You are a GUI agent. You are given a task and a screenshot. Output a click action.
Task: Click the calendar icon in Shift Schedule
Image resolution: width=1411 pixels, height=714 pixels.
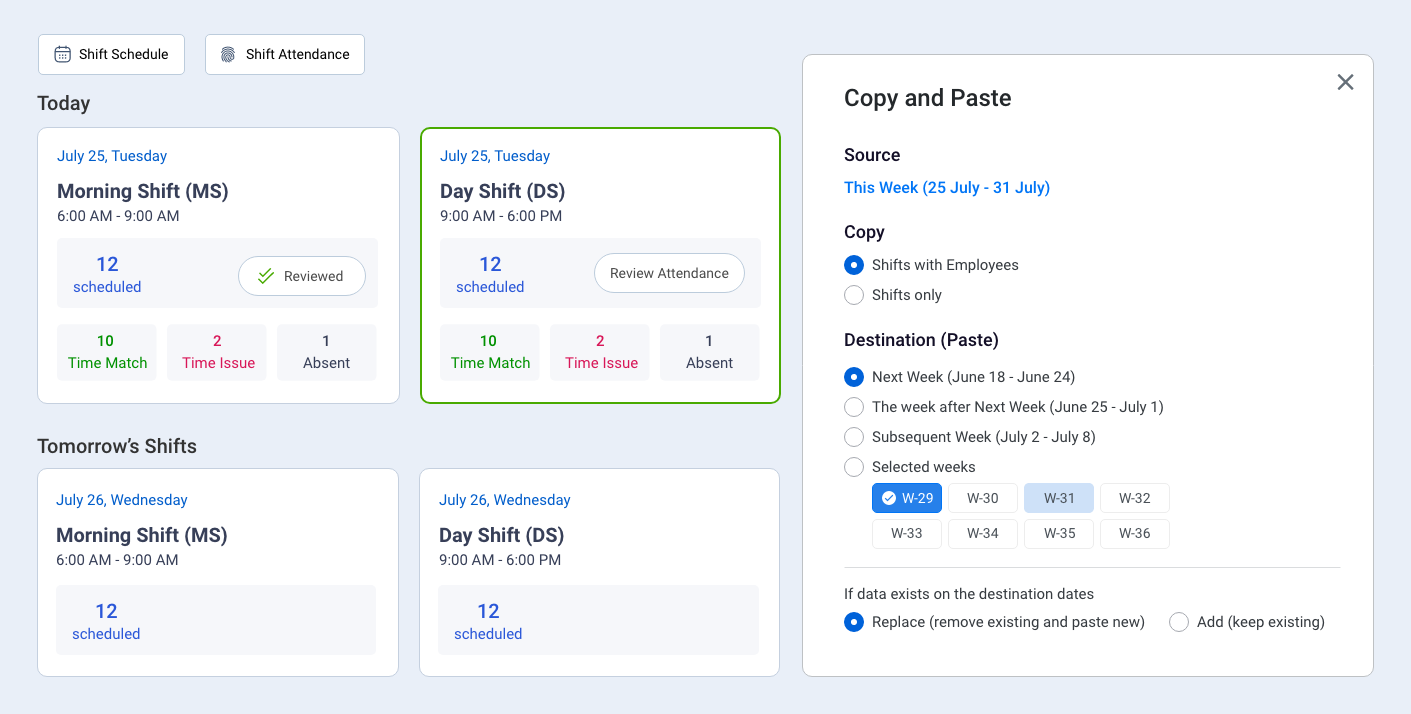pyautogui.click(x=62, y=54)
